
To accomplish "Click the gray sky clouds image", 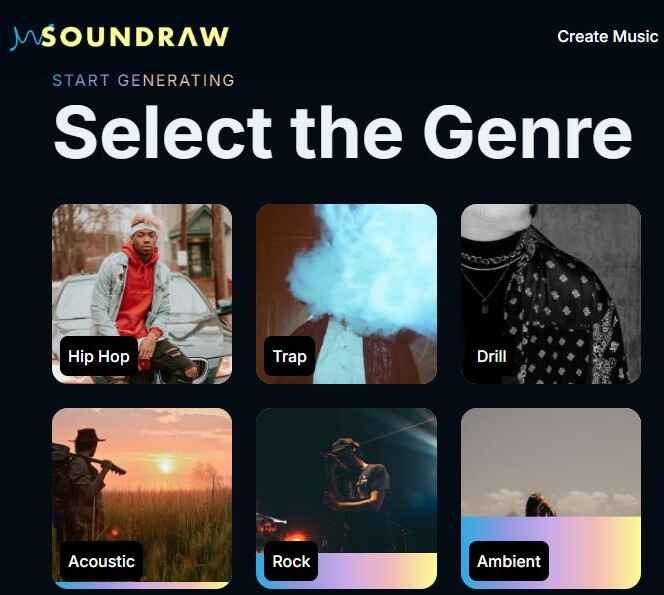I will click(x=551, y=462).
